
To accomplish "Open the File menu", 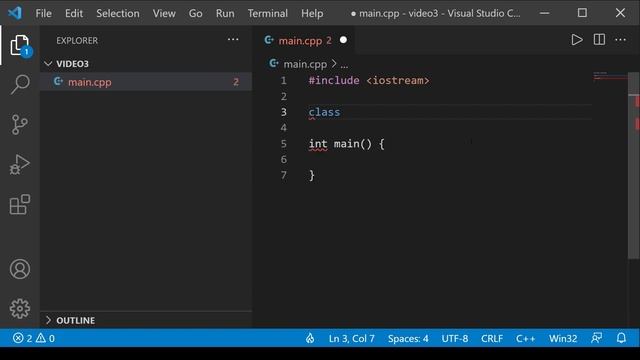I will [x=43, y=13].
